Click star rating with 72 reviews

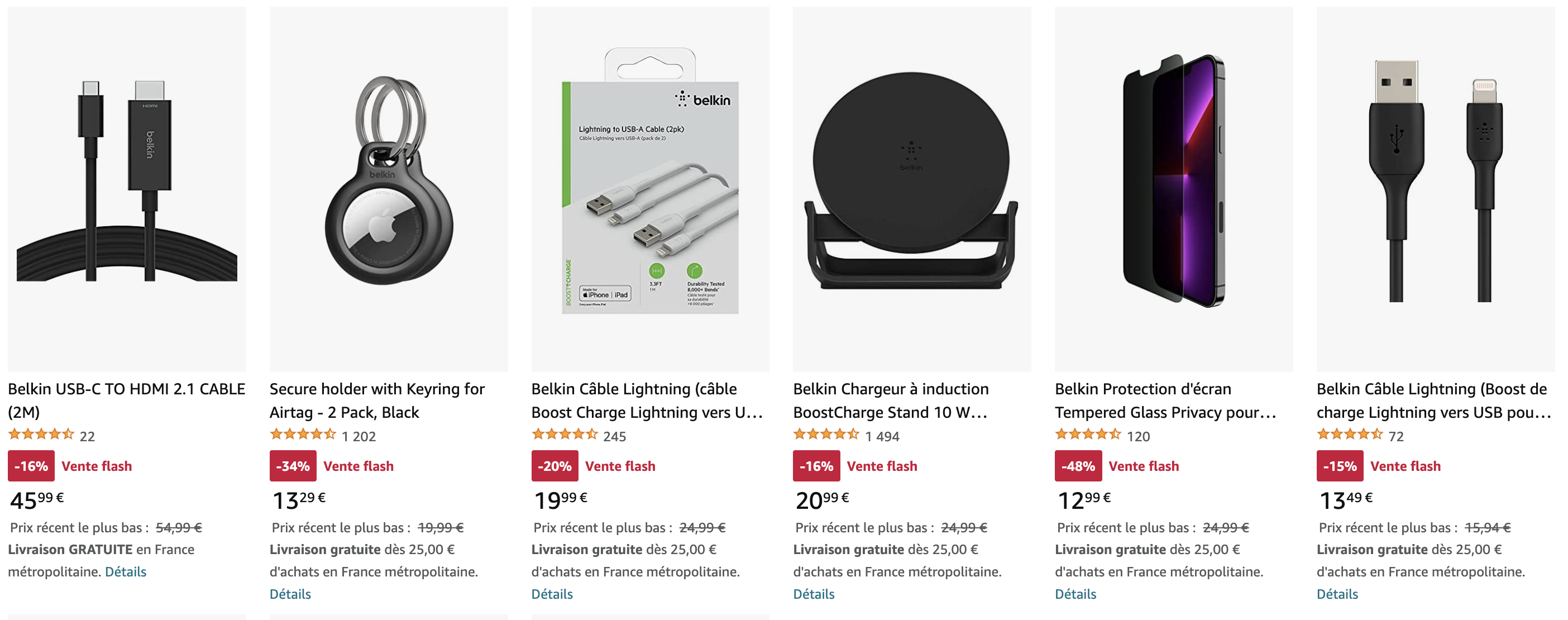pyautogui.click(x=1350, y=435)
